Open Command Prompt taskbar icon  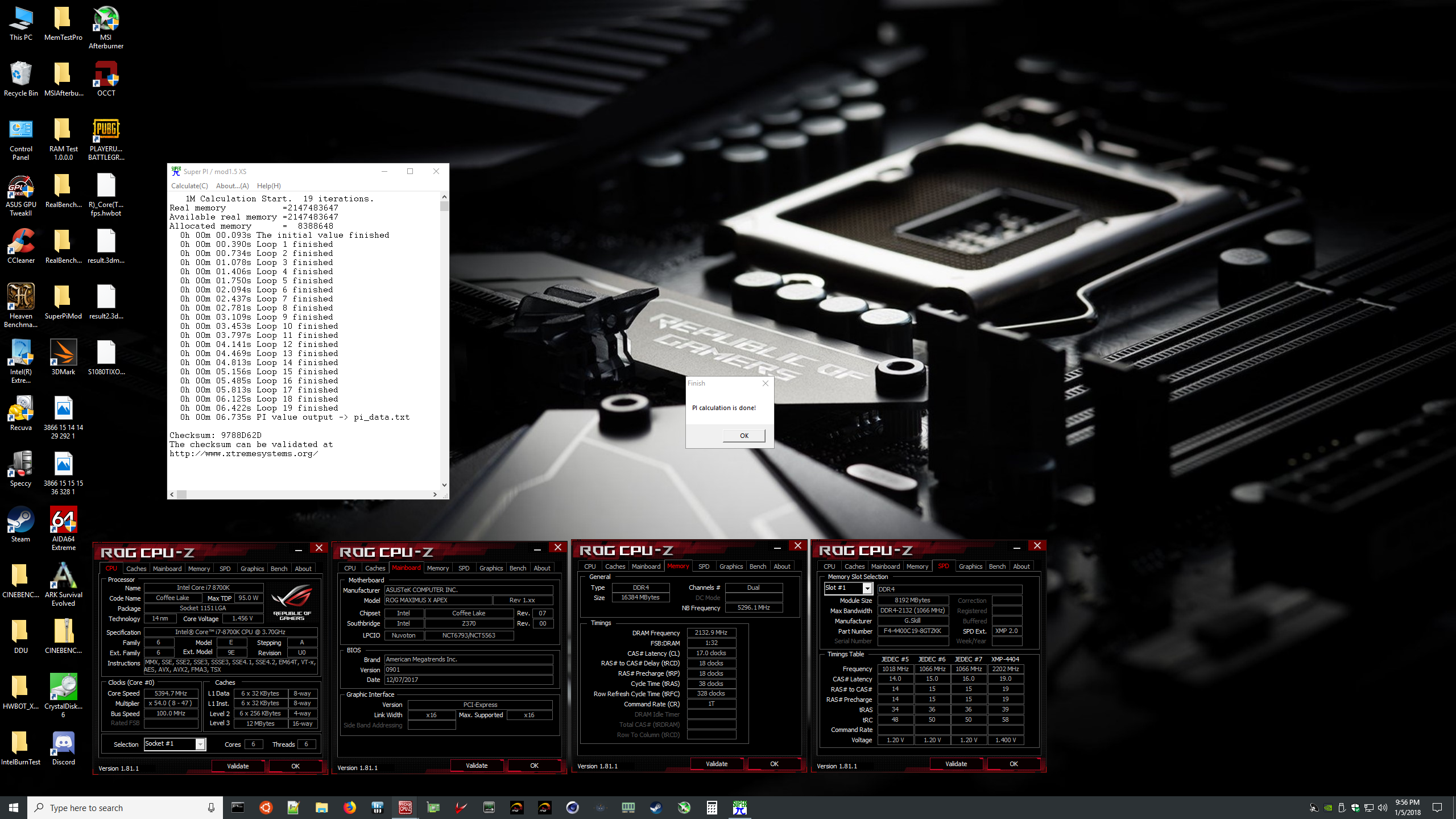(x=238, y=807)
